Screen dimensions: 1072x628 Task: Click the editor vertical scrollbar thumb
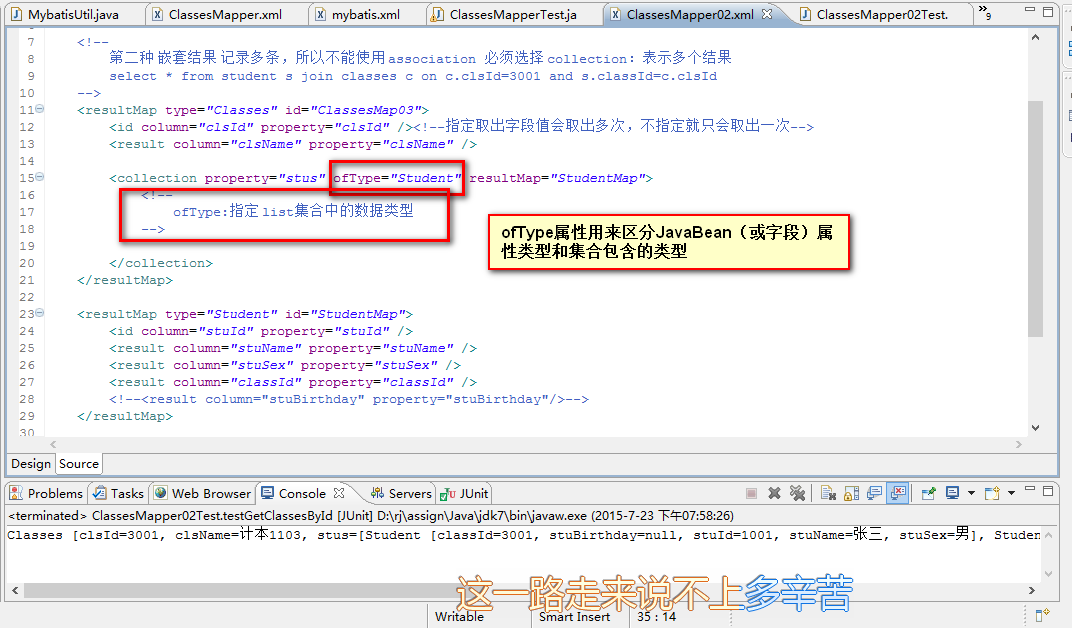[x=1035, y=219]
